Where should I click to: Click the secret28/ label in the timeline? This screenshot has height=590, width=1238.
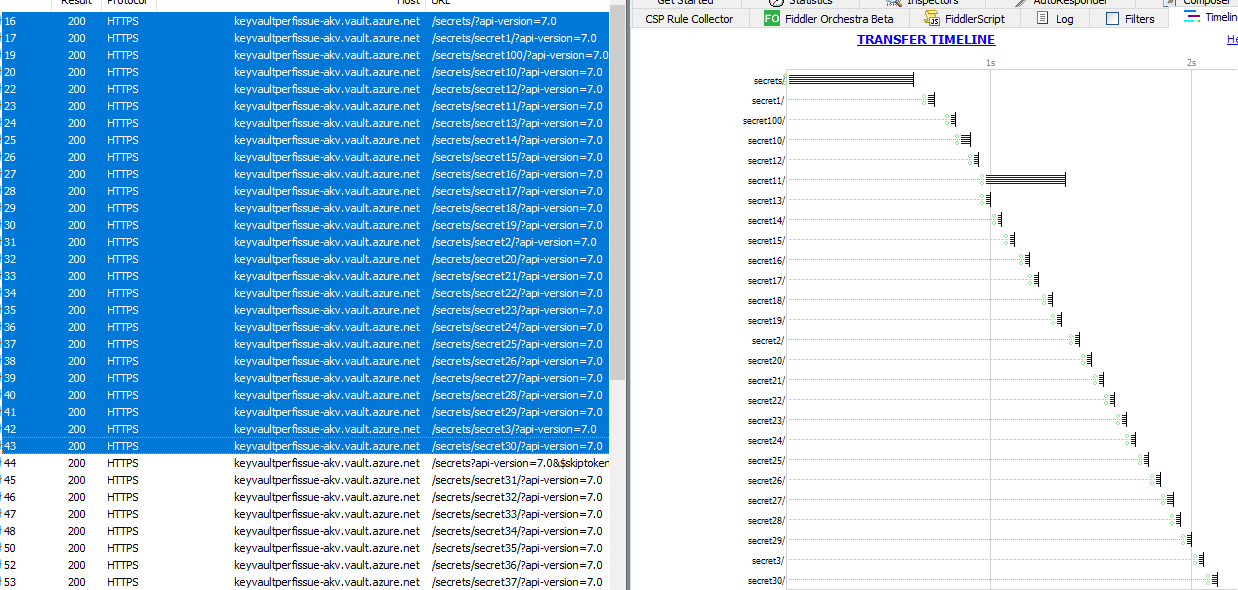767,521
